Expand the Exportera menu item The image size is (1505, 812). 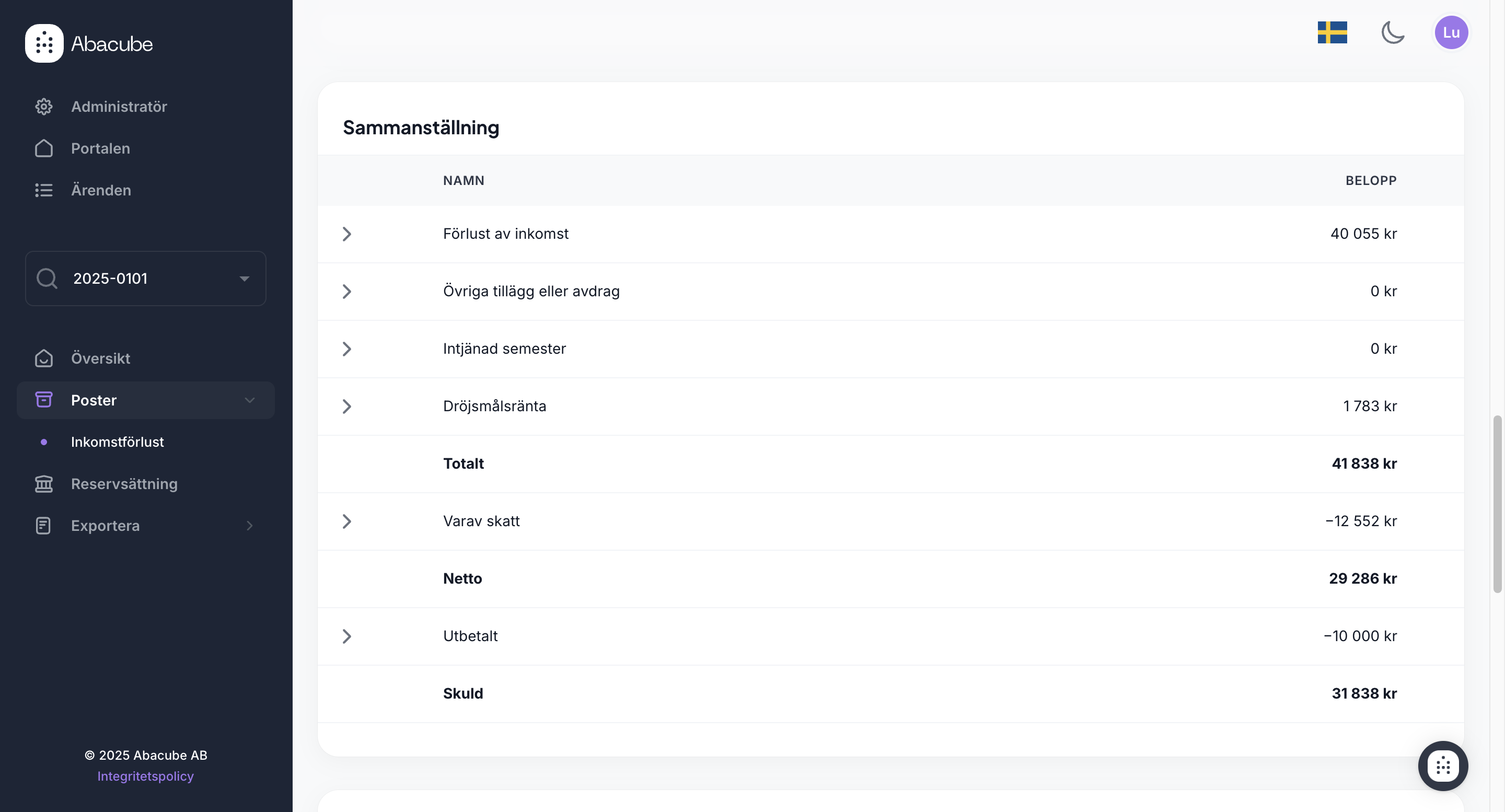(x=249, y=526)
